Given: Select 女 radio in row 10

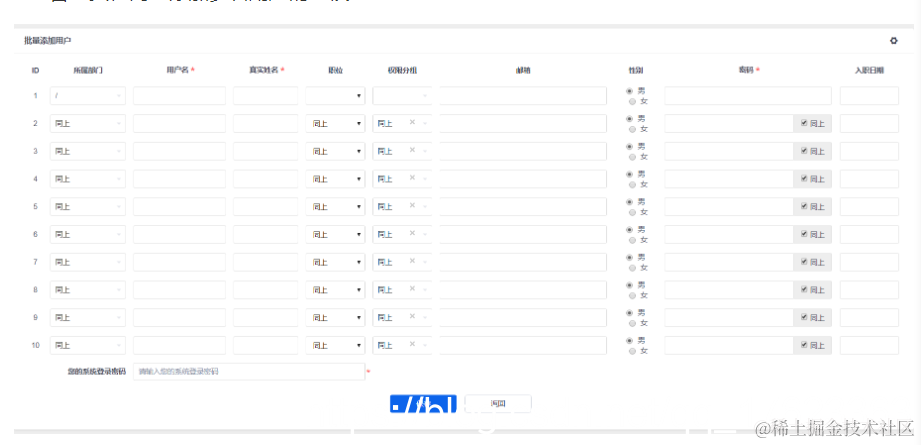Looking at the screenshot, I should click(x=632, y=351).
